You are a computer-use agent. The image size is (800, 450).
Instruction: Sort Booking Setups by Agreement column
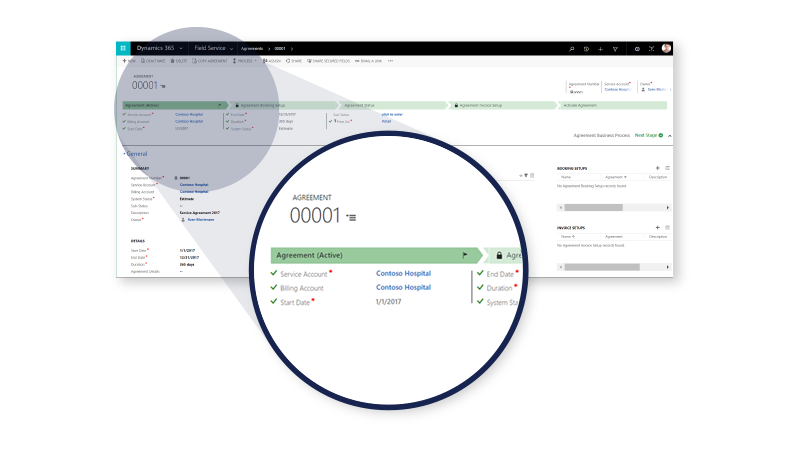point(615,177)
